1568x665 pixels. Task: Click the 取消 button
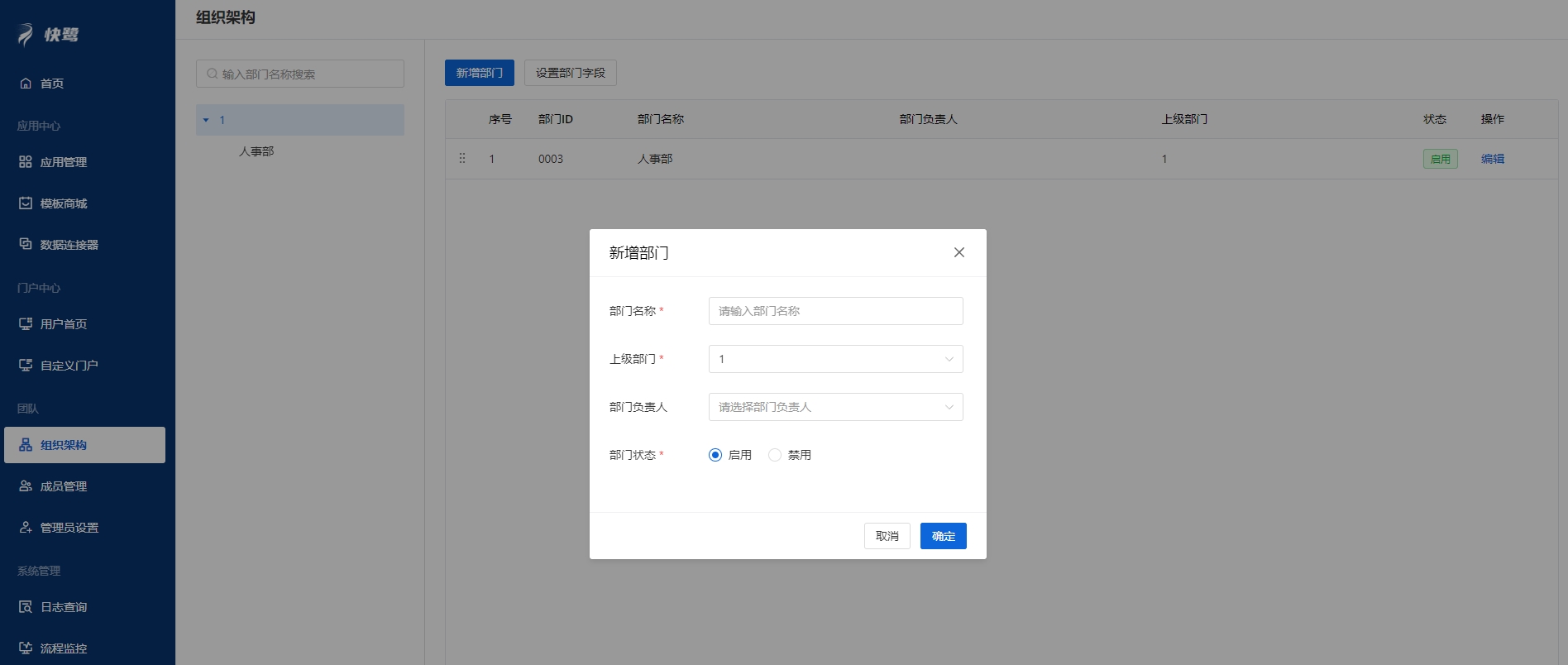coord(887,536)
